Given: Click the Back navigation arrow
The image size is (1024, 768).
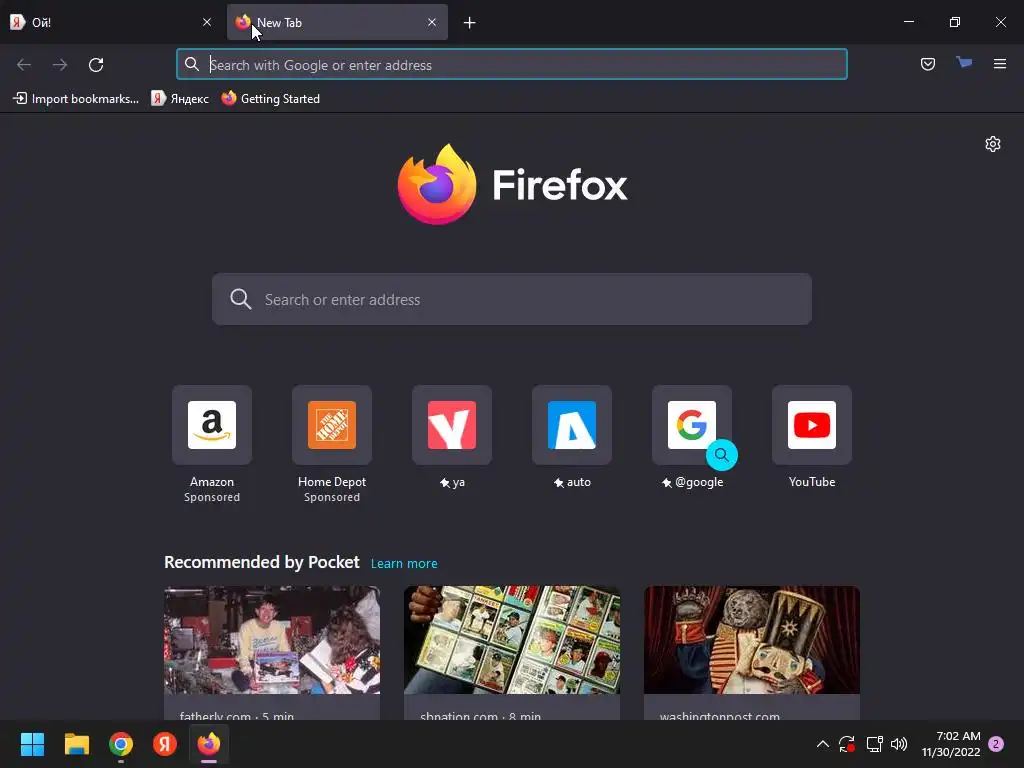Looking at the screenshot, I should (24, 65).
